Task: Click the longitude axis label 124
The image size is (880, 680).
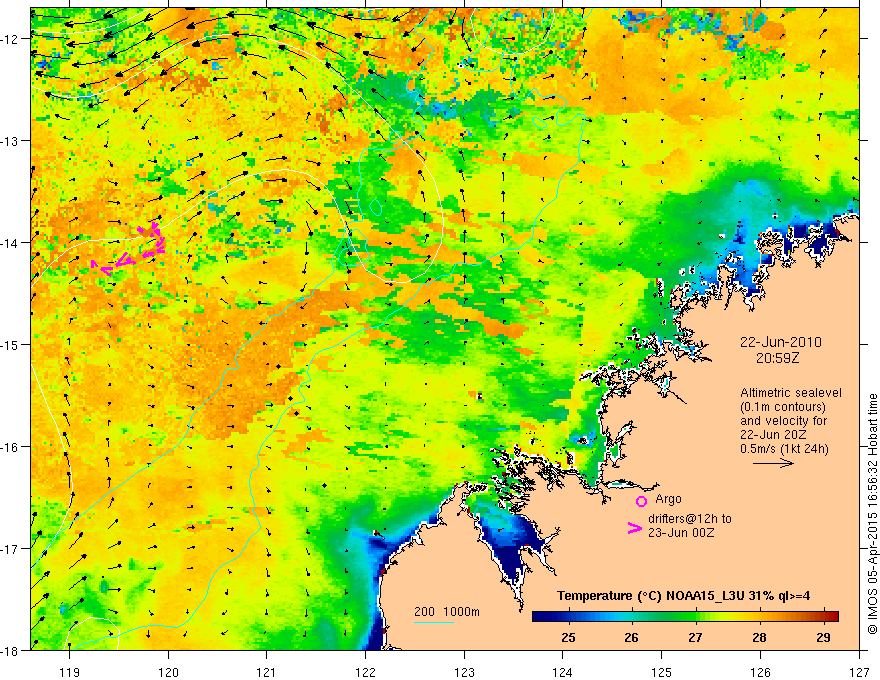Action: pyautogui.click(x=563, y=673)
